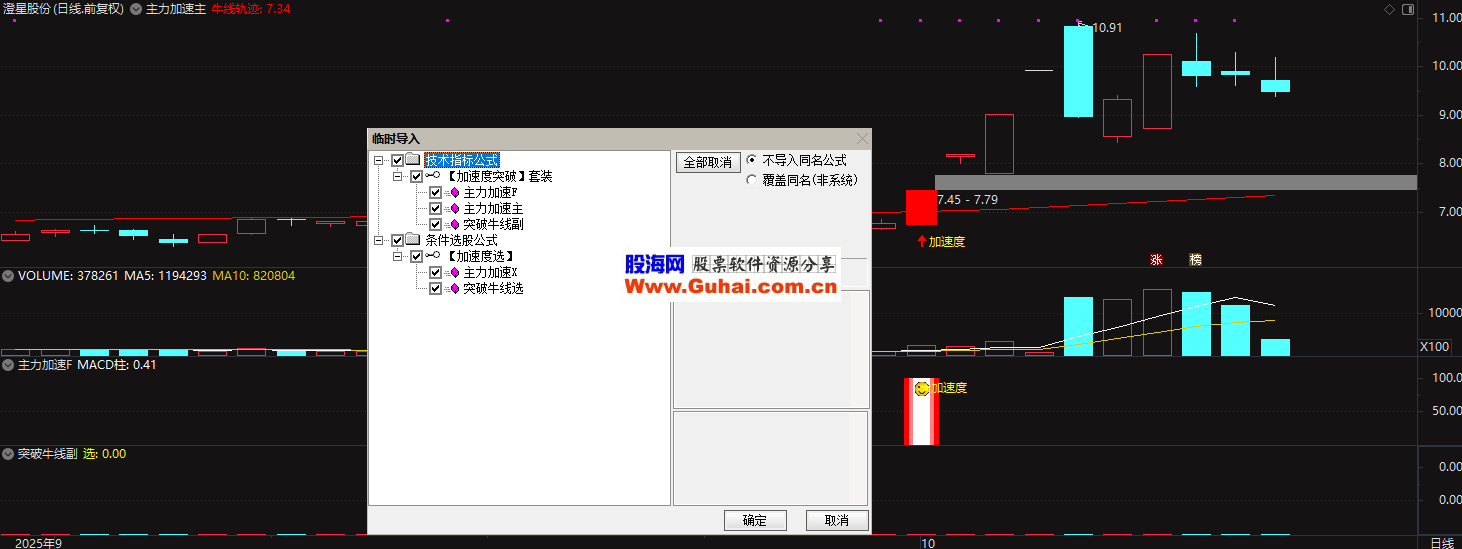Click the red up arrow 加速度 marker

coord(921,241)
